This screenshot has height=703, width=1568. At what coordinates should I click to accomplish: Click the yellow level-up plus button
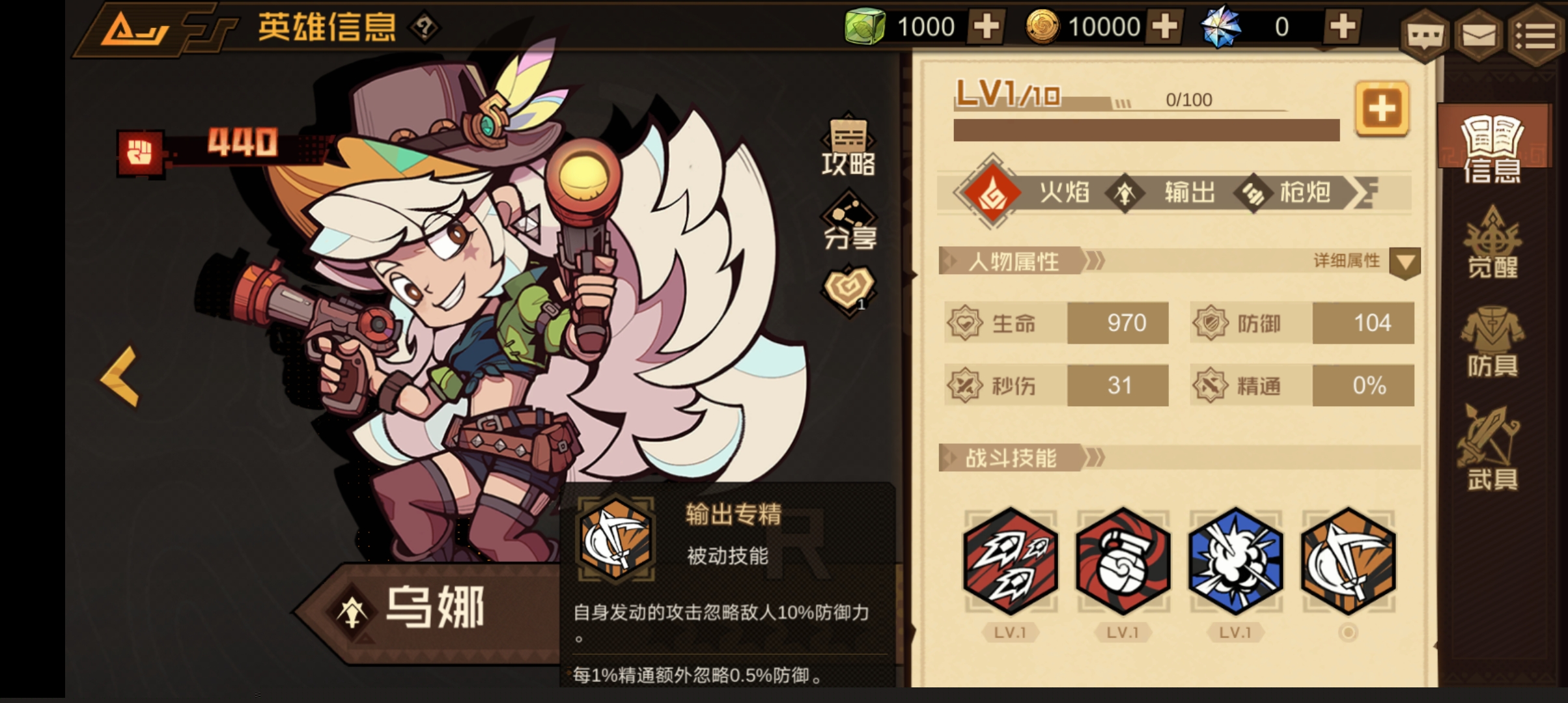pos(1382,109)
